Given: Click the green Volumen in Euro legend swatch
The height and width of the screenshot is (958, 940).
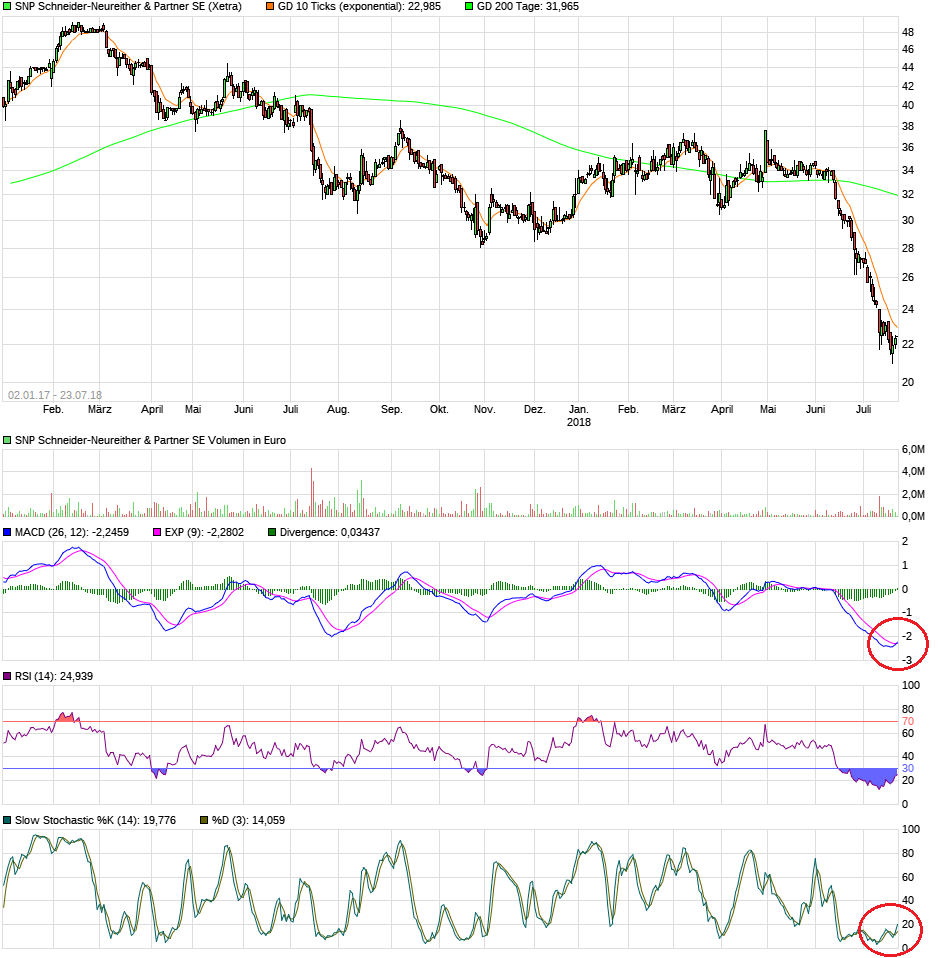Looking at the screenshot, I should (7, 440).
